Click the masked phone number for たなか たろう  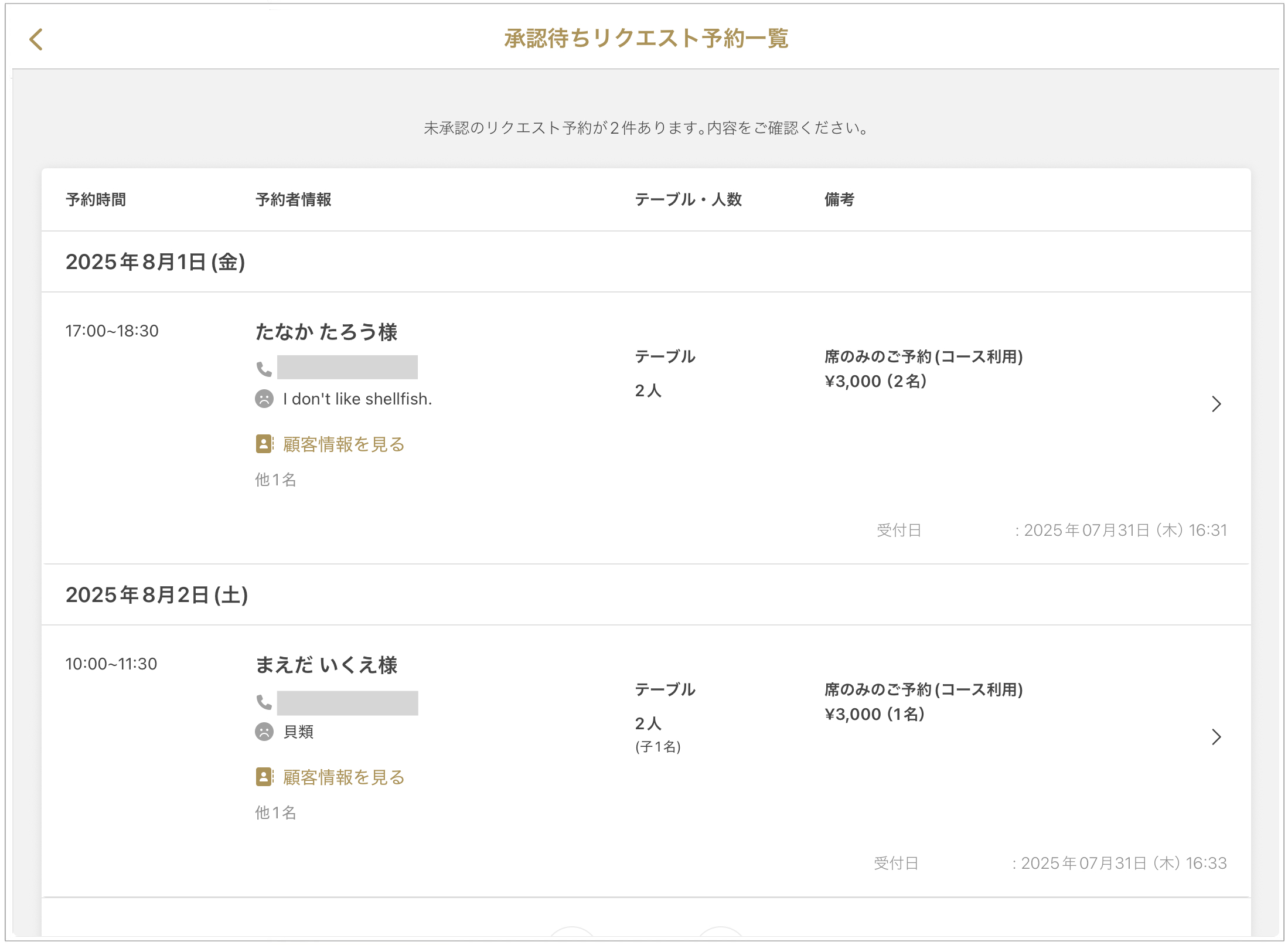pos(347,368)
